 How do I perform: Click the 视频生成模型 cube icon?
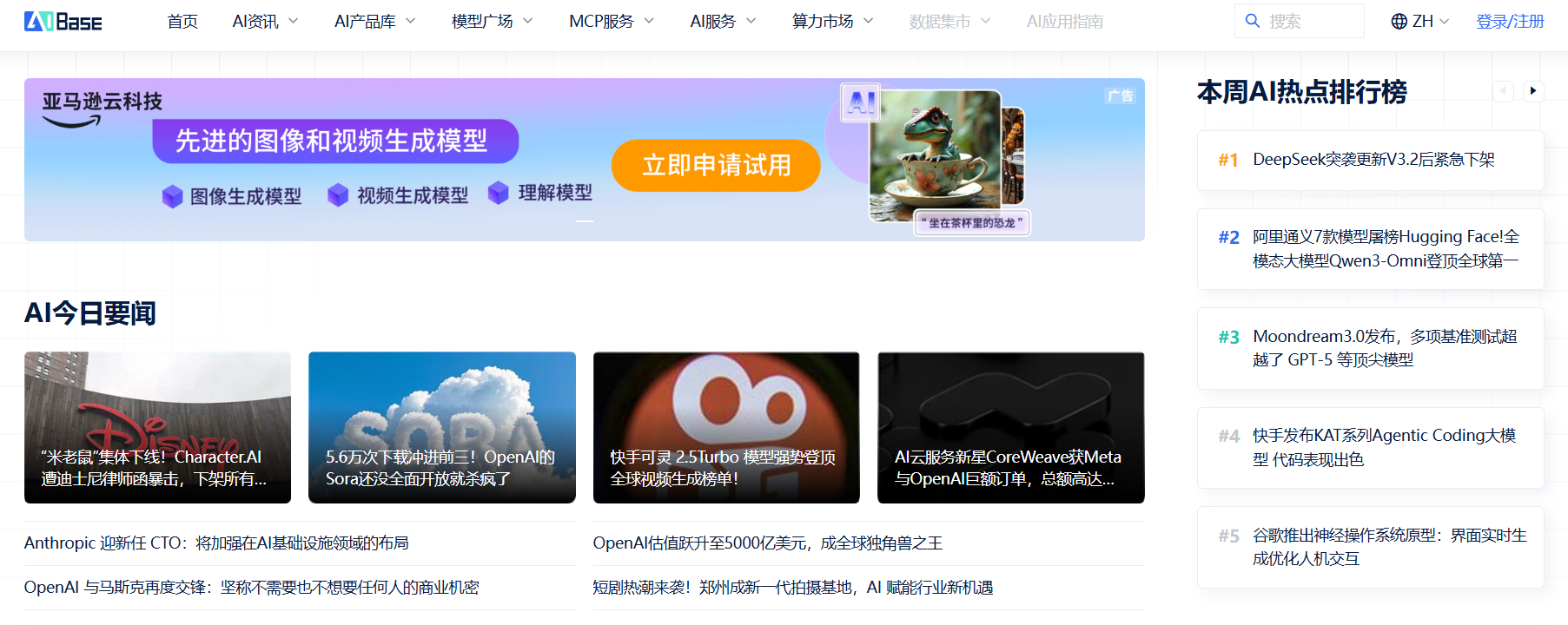coord(338,195)
